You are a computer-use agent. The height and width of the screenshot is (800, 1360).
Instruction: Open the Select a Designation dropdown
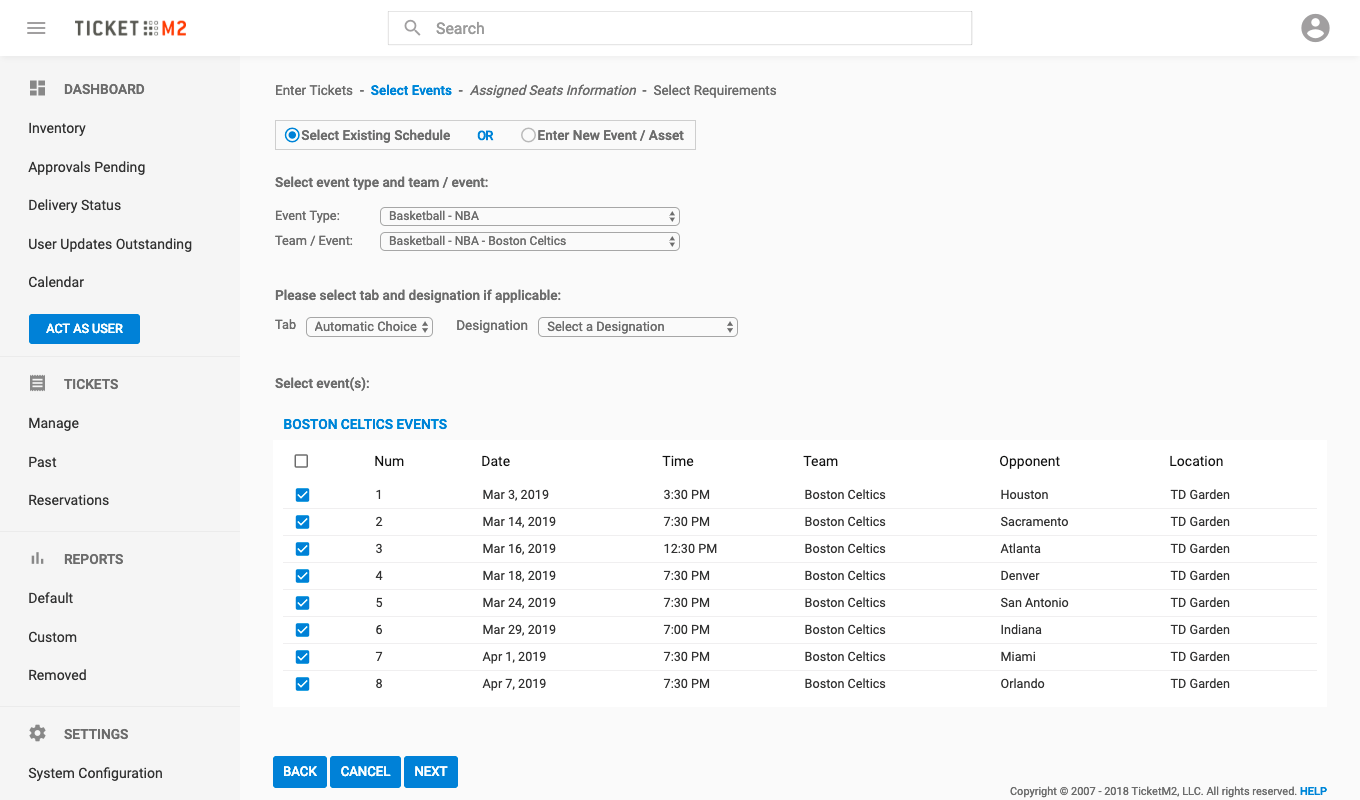tap(637, 327)
